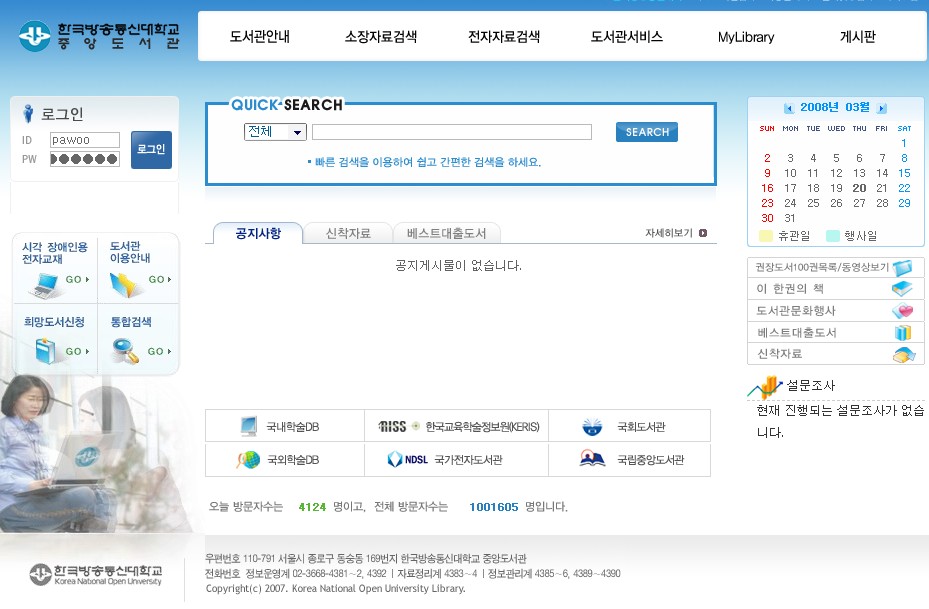
Task: Click the 국회도서관 emblem icon
Action: point(592,427)
